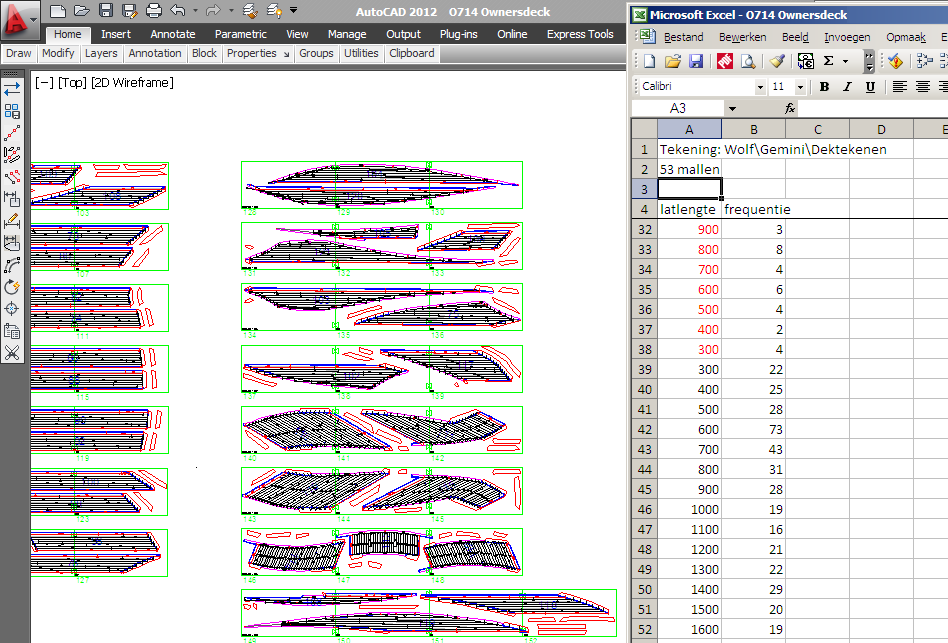Toggle Italic formatting in Excel
This screenshot has height=643, width=948.
click(x=847, y=87)
